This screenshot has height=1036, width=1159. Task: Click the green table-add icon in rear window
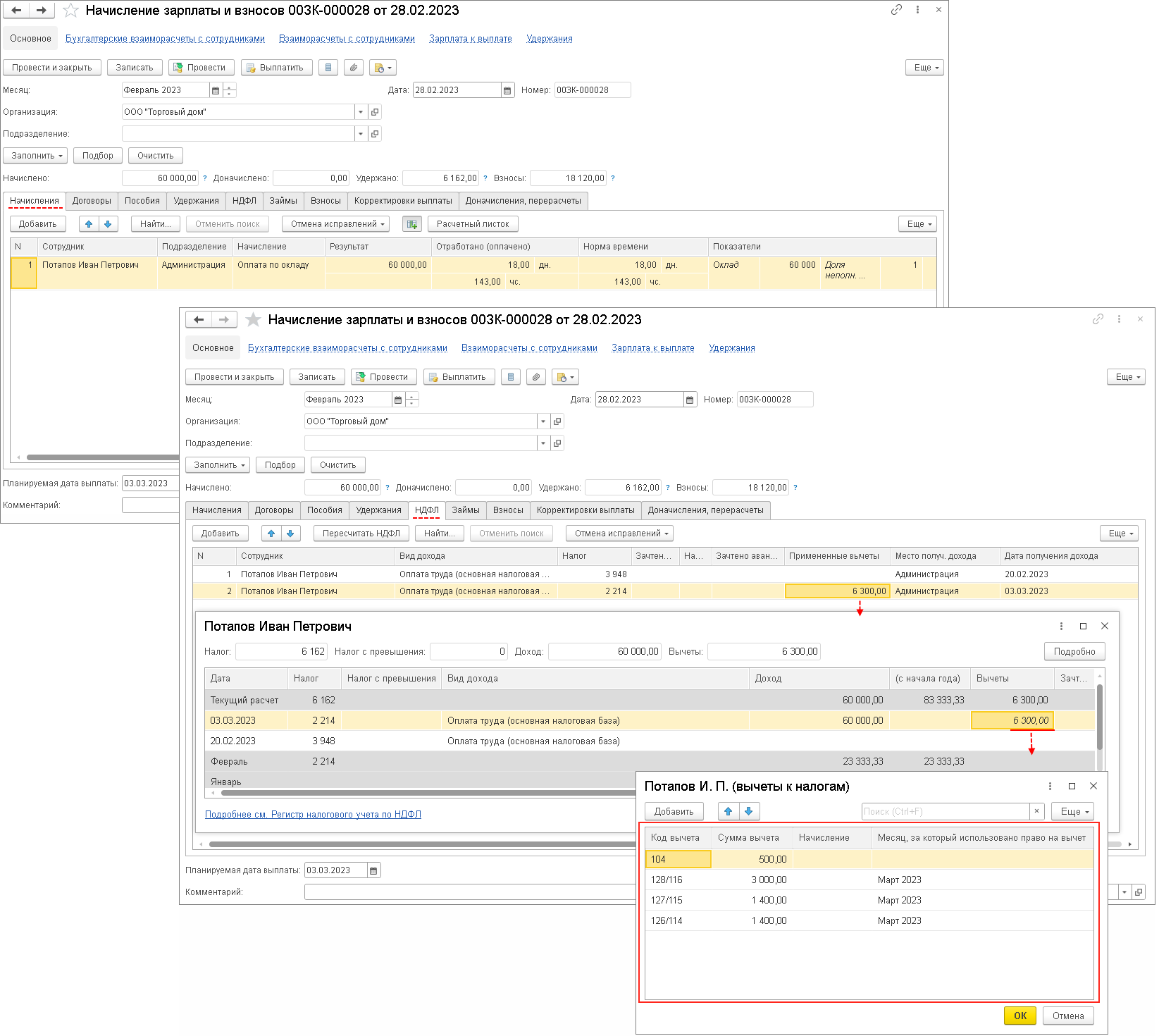click(412, 224)
